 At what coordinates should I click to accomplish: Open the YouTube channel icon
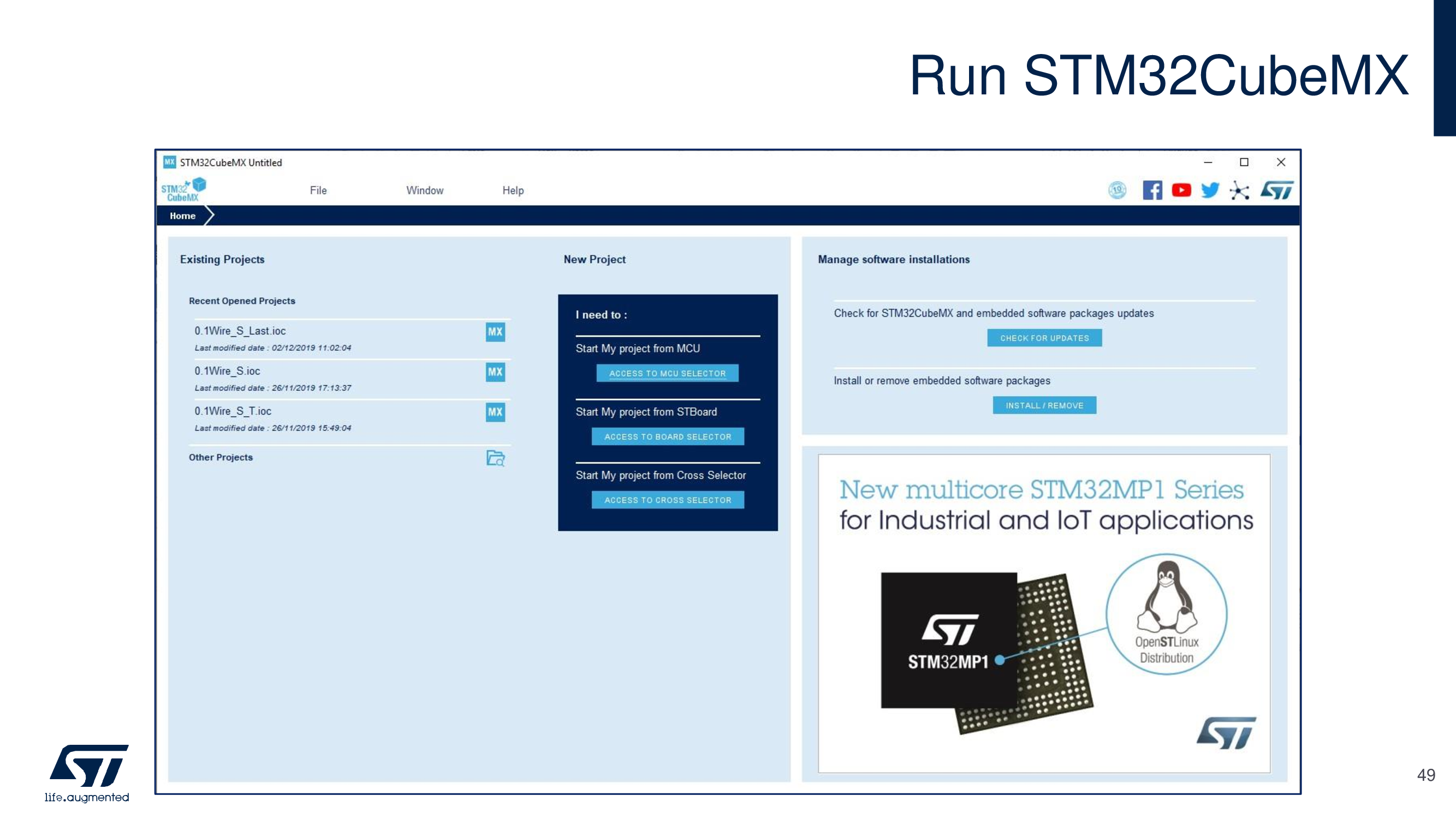click(1181, 190)
